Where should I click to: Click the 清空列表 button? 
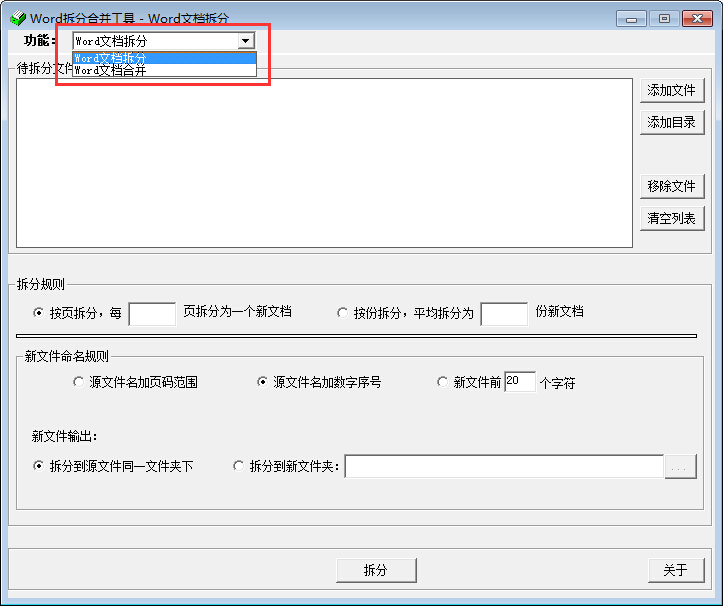(x=672, y=219)
